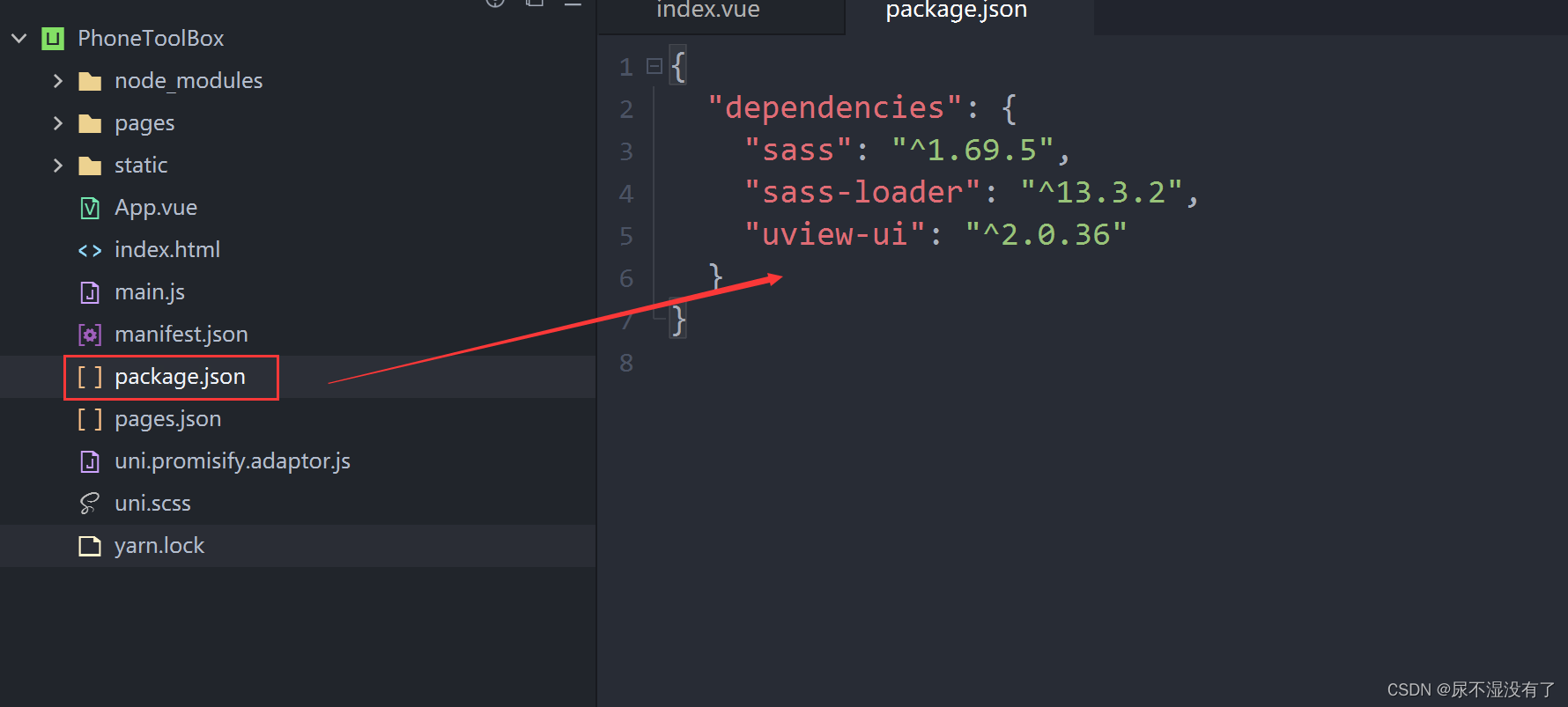Click the index.html code brackets icon

pyautogui.click(x=90, y=251)
